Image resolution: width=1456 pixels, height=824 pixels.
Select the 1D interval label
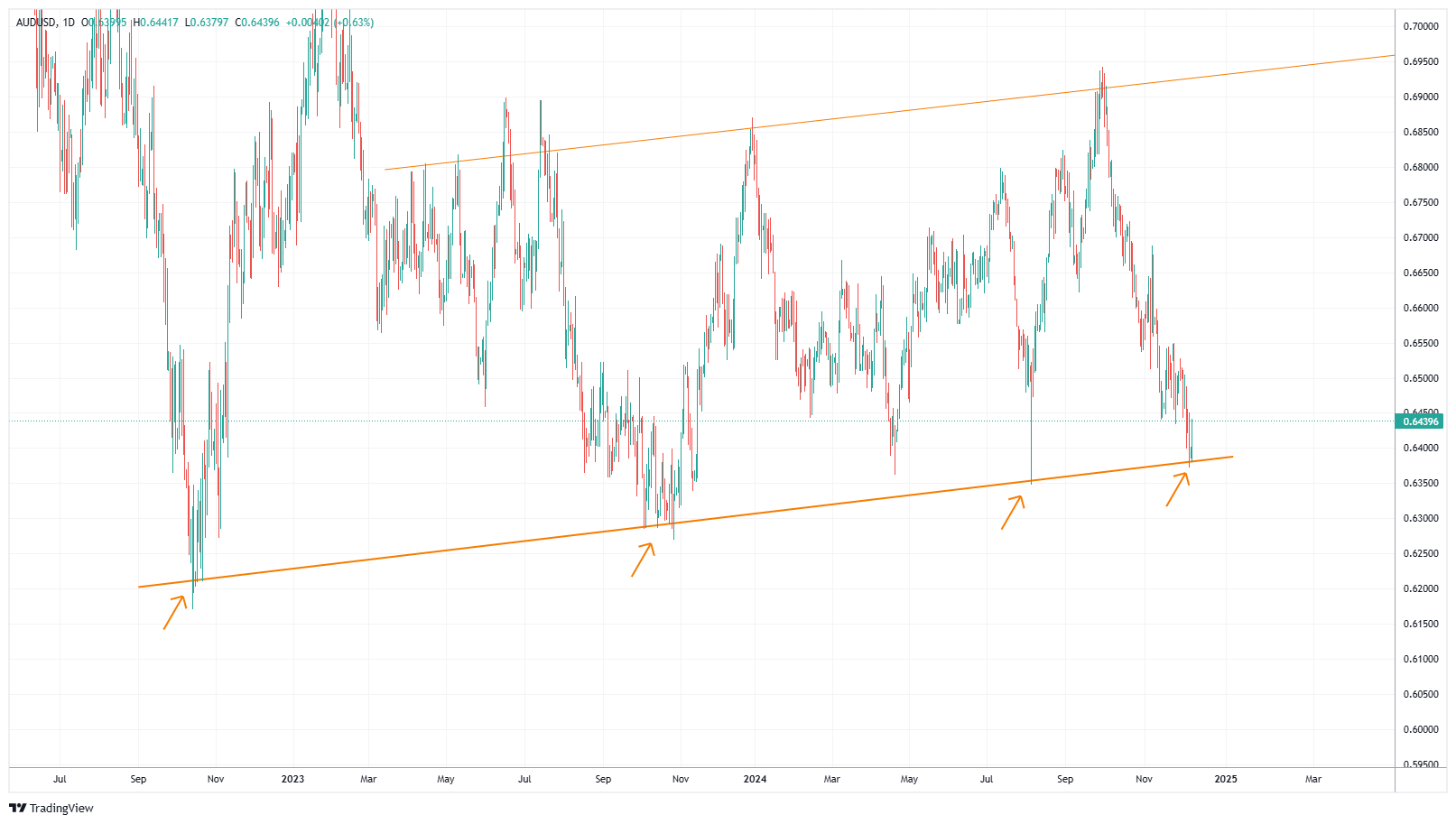(69, 23)
